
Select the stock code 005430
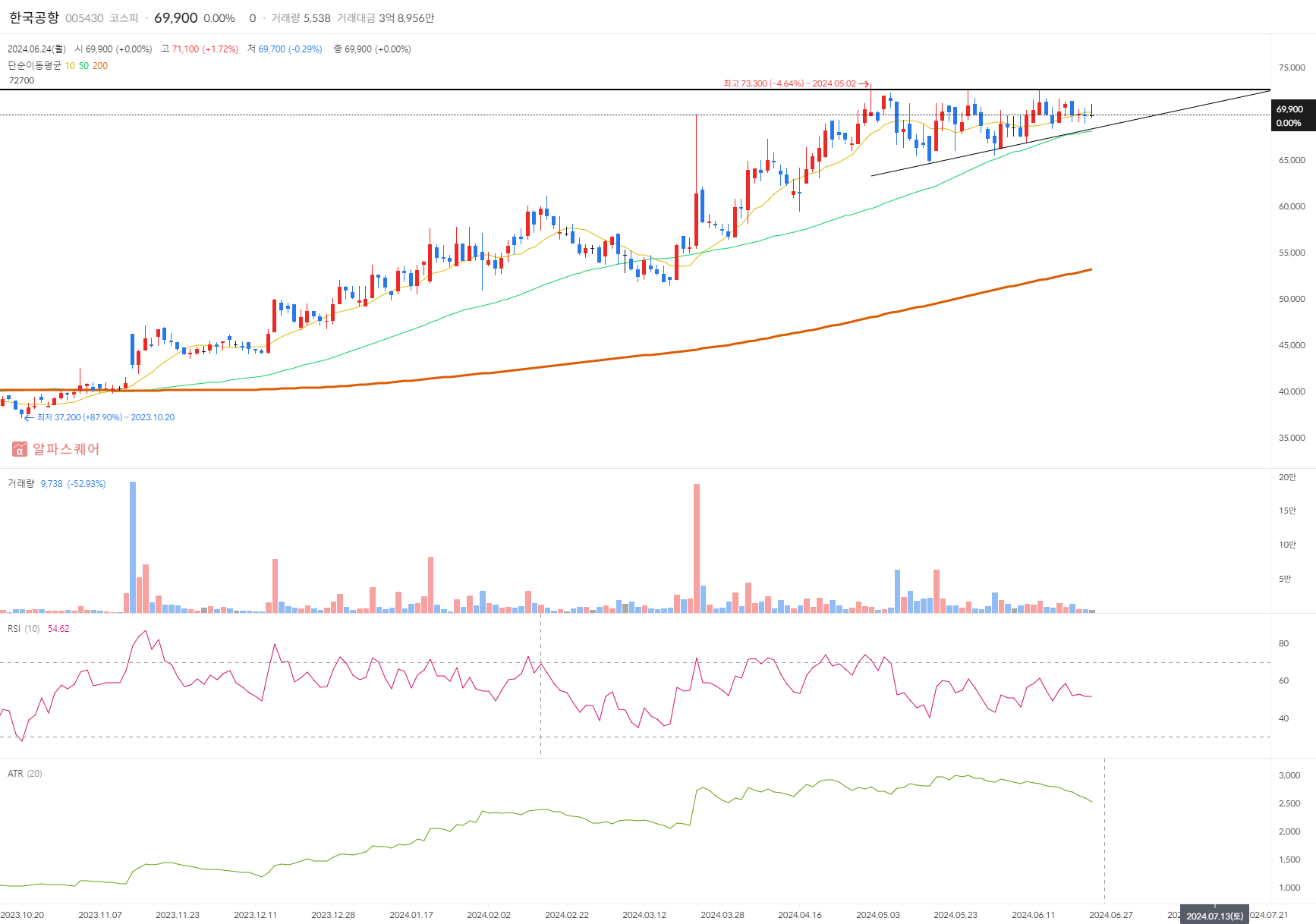point(84,18)
